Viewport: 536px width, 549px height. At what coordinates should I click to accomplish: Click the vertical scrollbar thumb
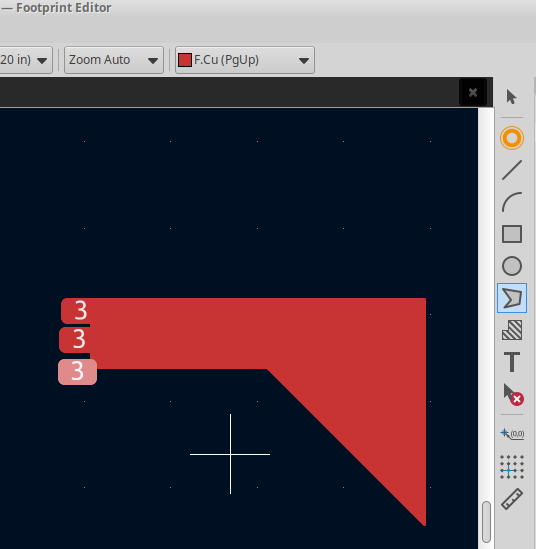[x=486, y=522]
